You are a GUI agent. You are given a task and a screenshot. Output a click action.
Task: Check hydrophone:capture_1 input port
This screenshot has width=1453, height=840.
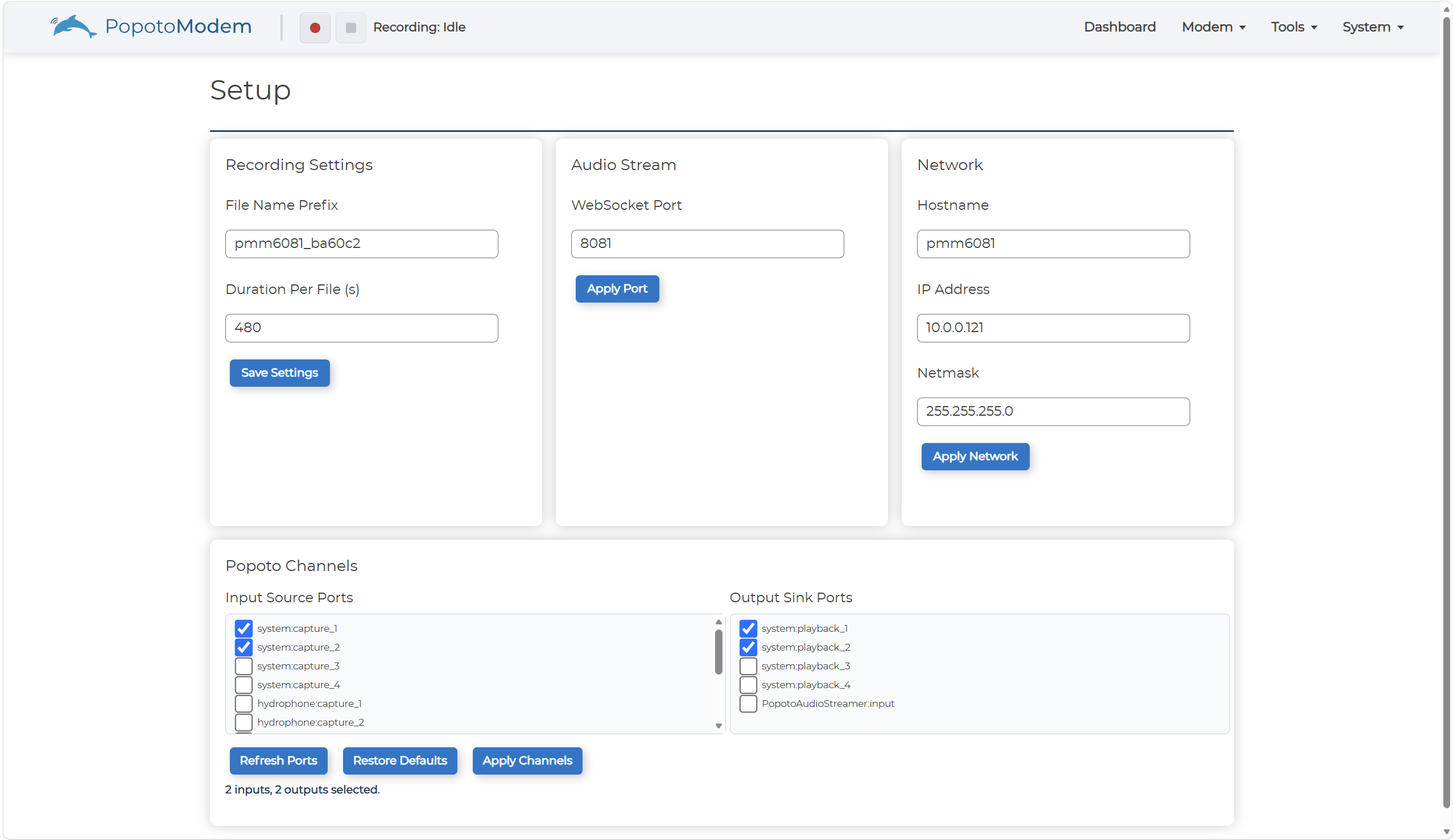(x=243, y=703)
